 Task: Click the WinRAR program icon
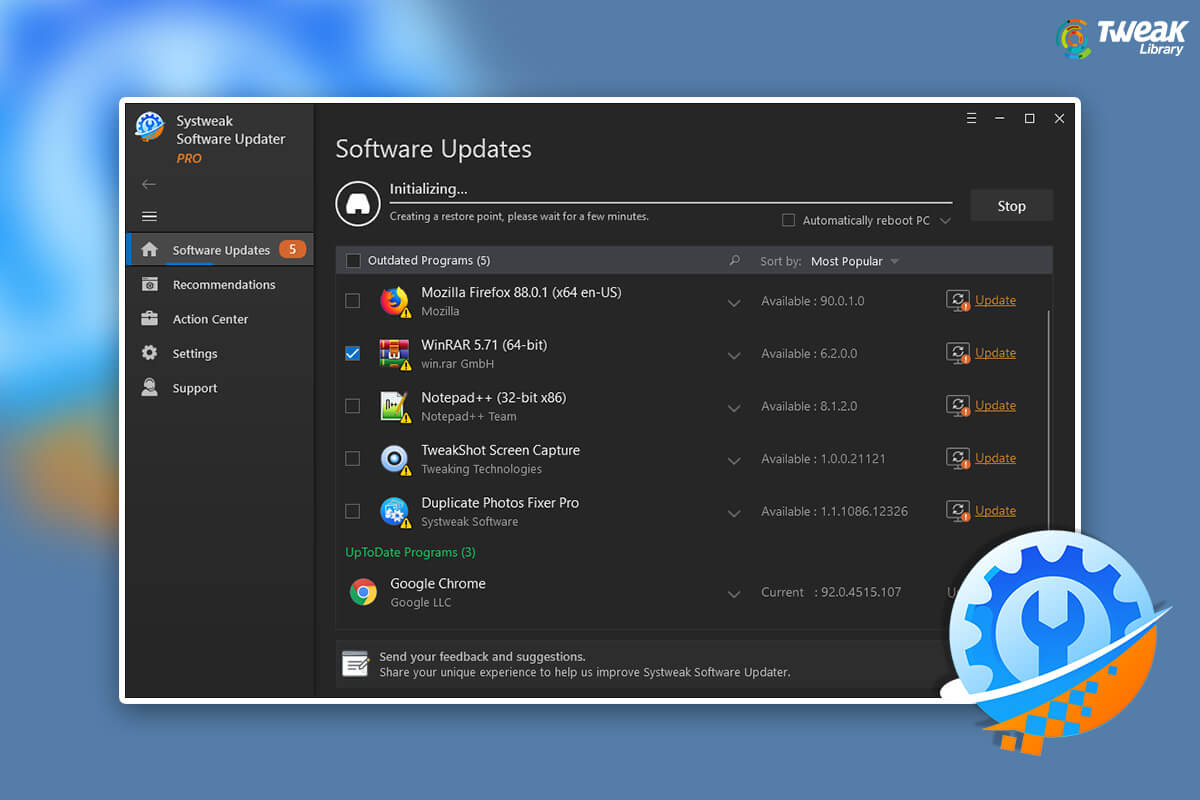393,353
